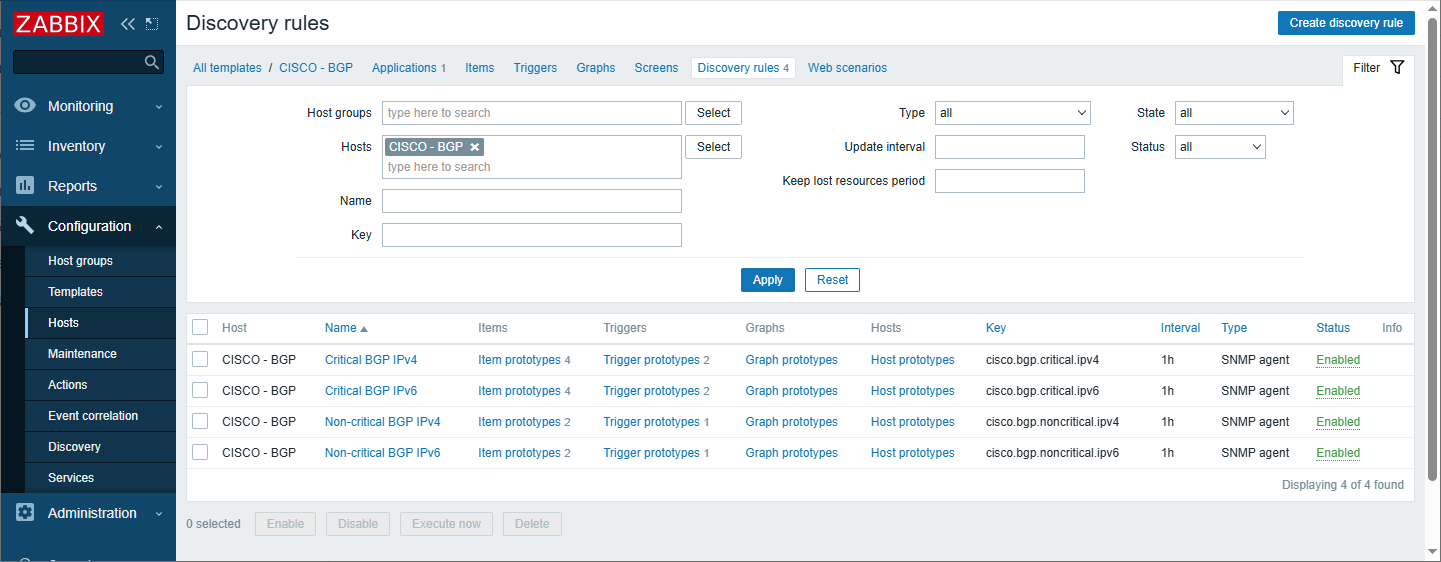
Task: Tick the checkbox for Non-critical BGP IPv6
Action: [x=200, y=452]
